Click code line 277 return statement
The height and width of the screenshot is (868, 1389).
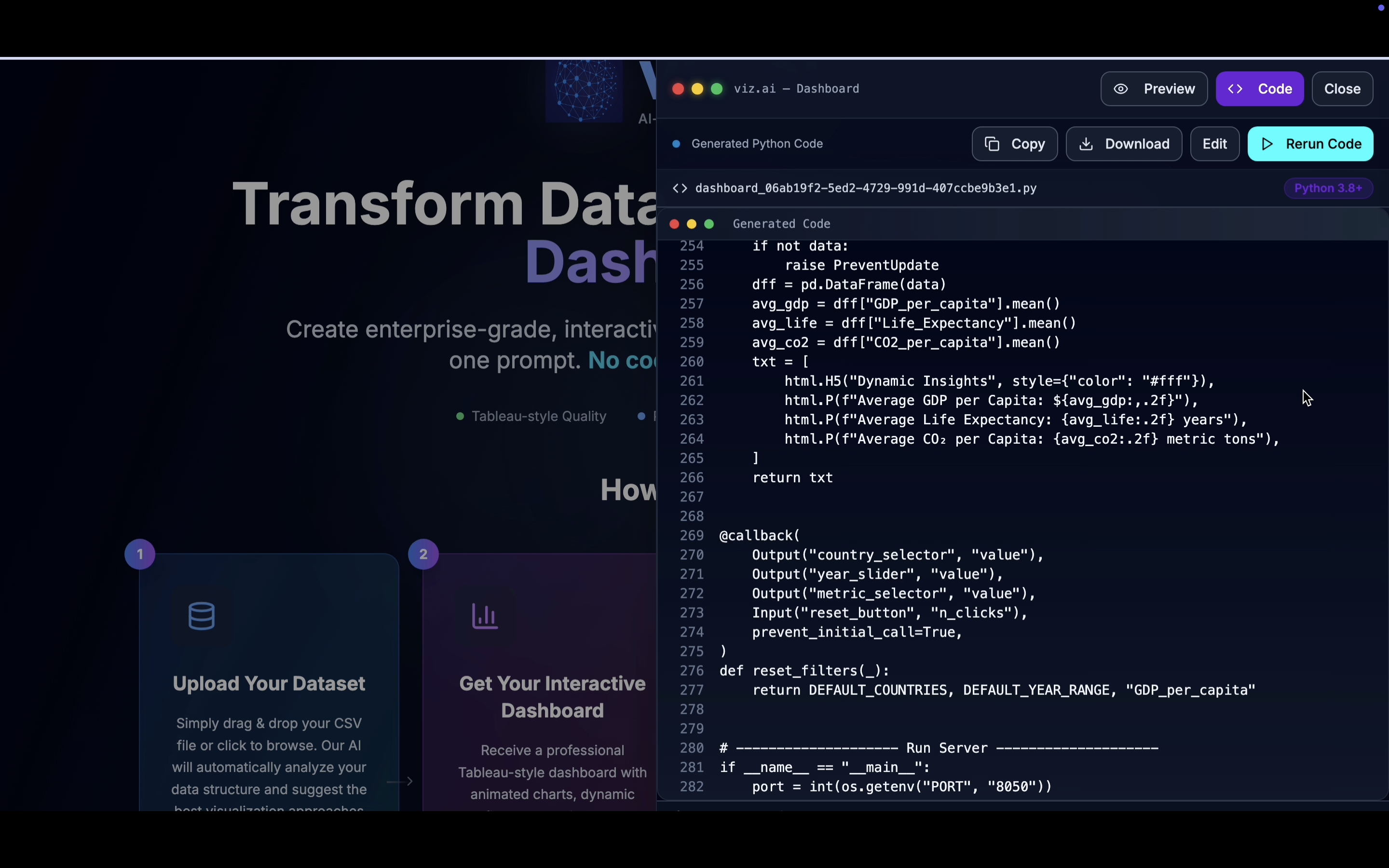(x=1003, y=690)
